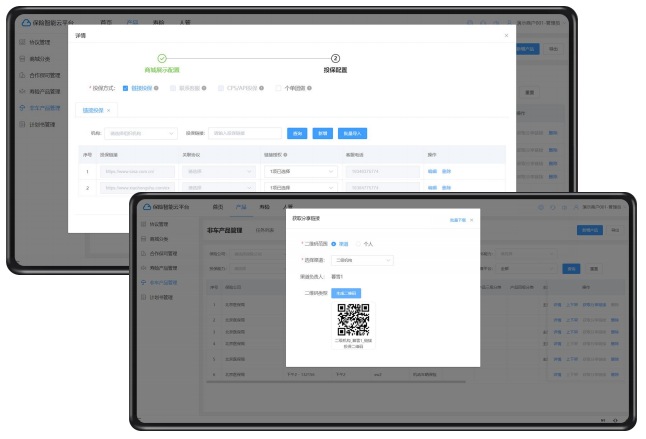Select the 链接投保 tab label
Image resolution: width=646 pixels, height=439 pixels.
coord(93,110)
